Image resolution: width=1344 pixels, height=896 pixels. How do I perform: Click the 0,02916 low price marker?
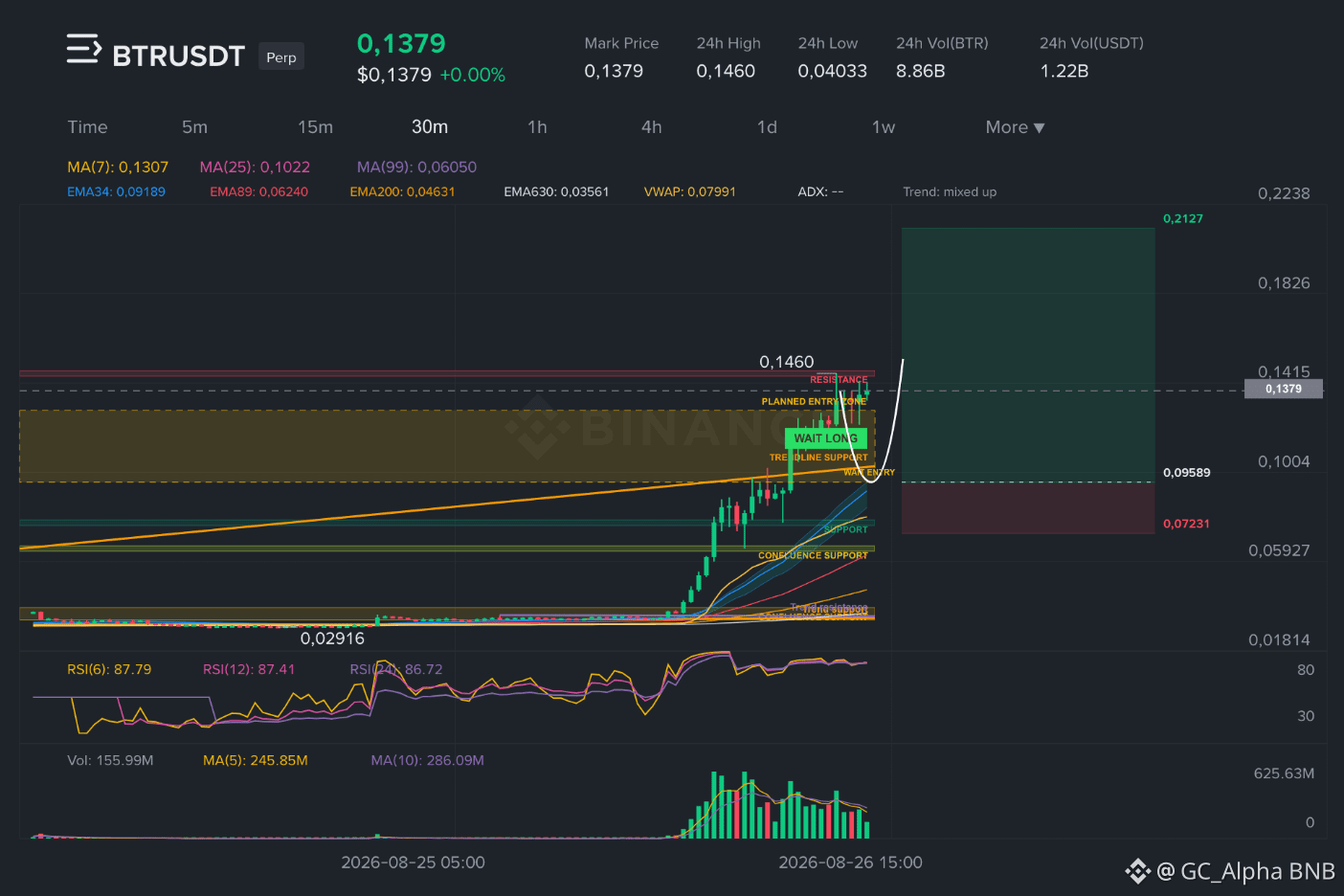pyautogui.click(x=332, y=638)
